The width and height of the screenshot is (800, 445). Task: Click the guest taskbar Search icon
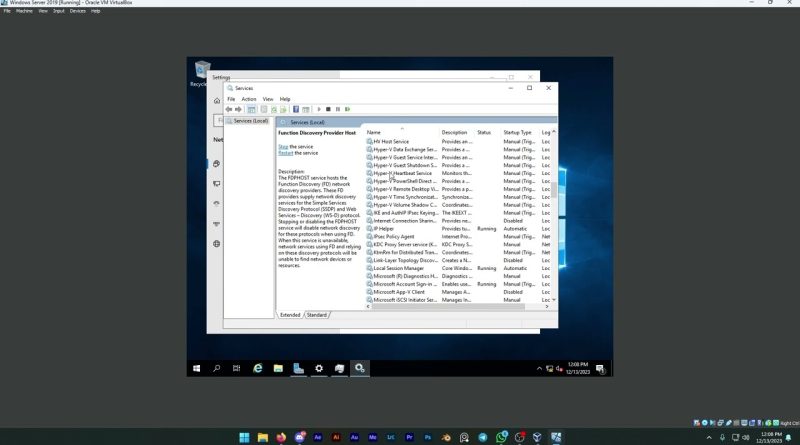pyautogui.click(x=216, y=368)
